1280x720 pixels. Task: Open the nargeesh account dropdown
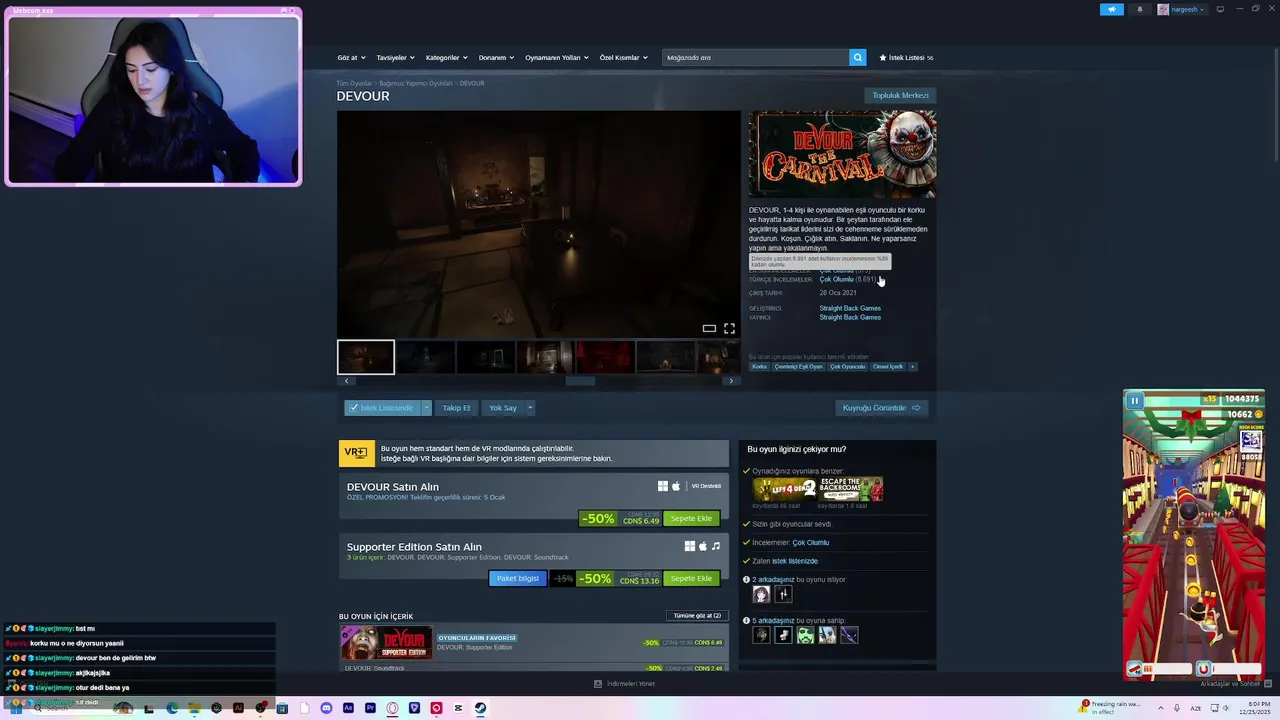1181,9
